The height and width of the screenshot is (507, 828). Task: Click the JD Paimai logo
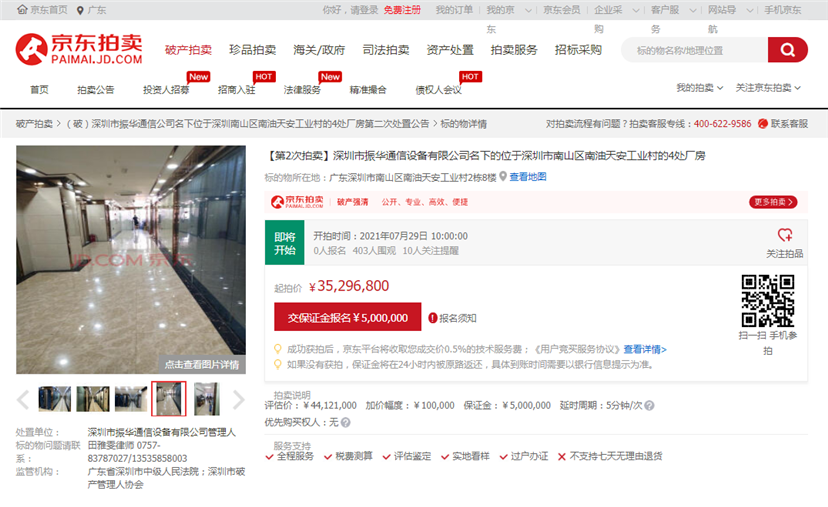click(x=79, y=49)
